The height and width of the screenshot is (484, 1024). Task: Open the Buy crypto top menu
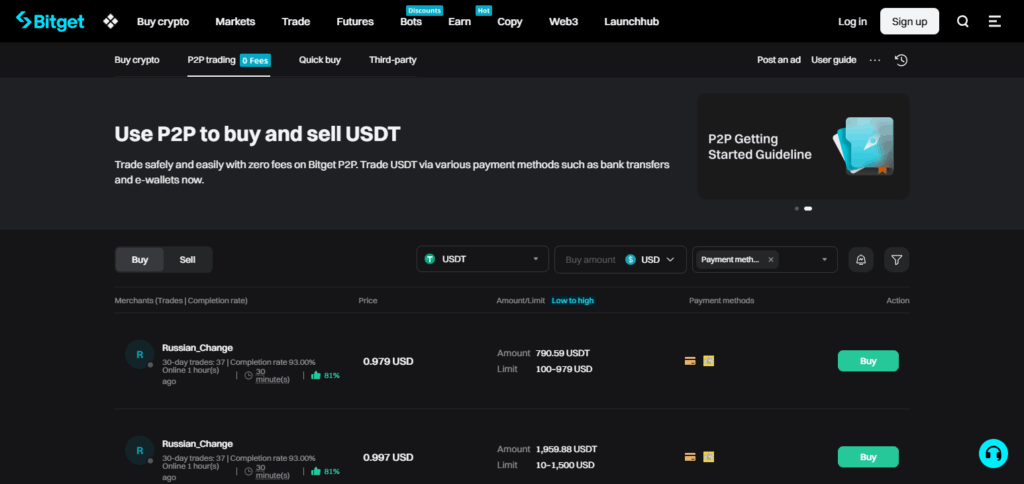[163, 22]
